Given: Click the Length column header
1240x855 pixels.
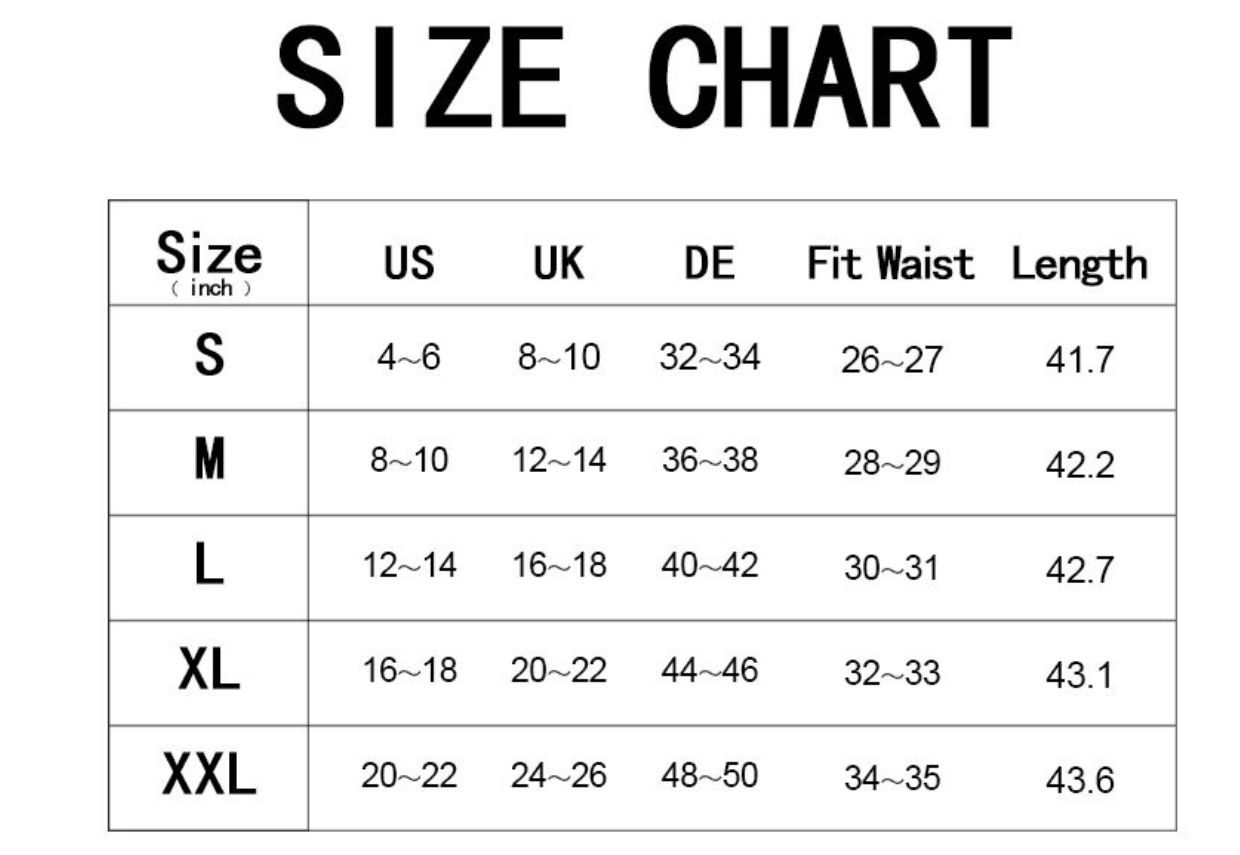Looking at the screenshot, I should [x=1079, y=265].
